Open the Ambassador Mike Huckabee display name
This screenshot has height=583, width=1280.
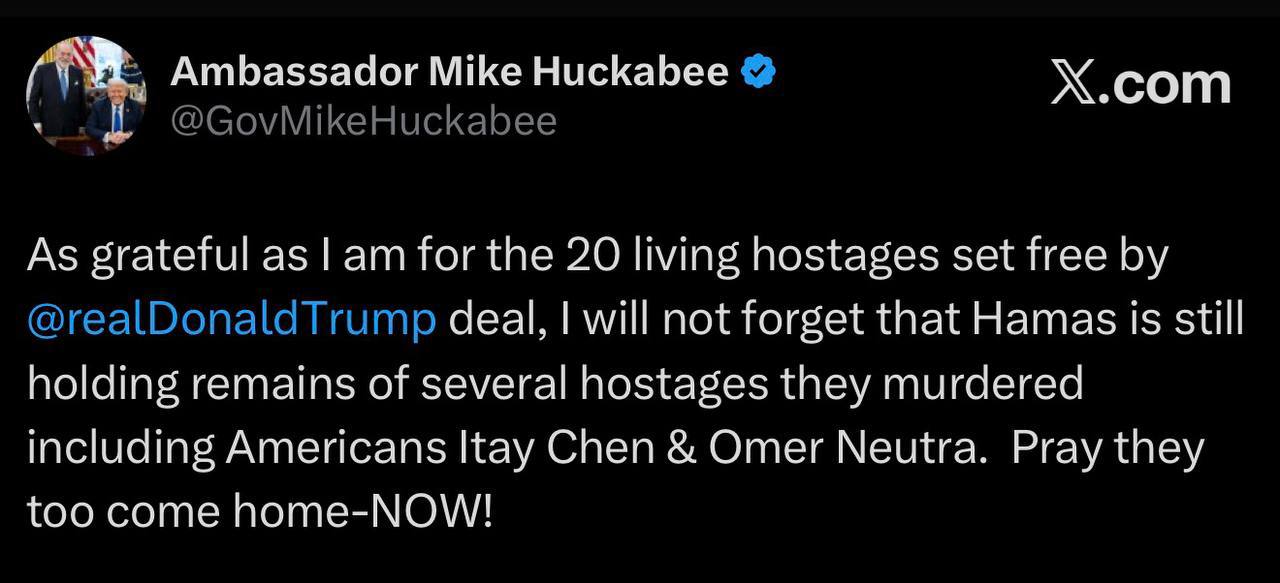click(x=449, y=72)
